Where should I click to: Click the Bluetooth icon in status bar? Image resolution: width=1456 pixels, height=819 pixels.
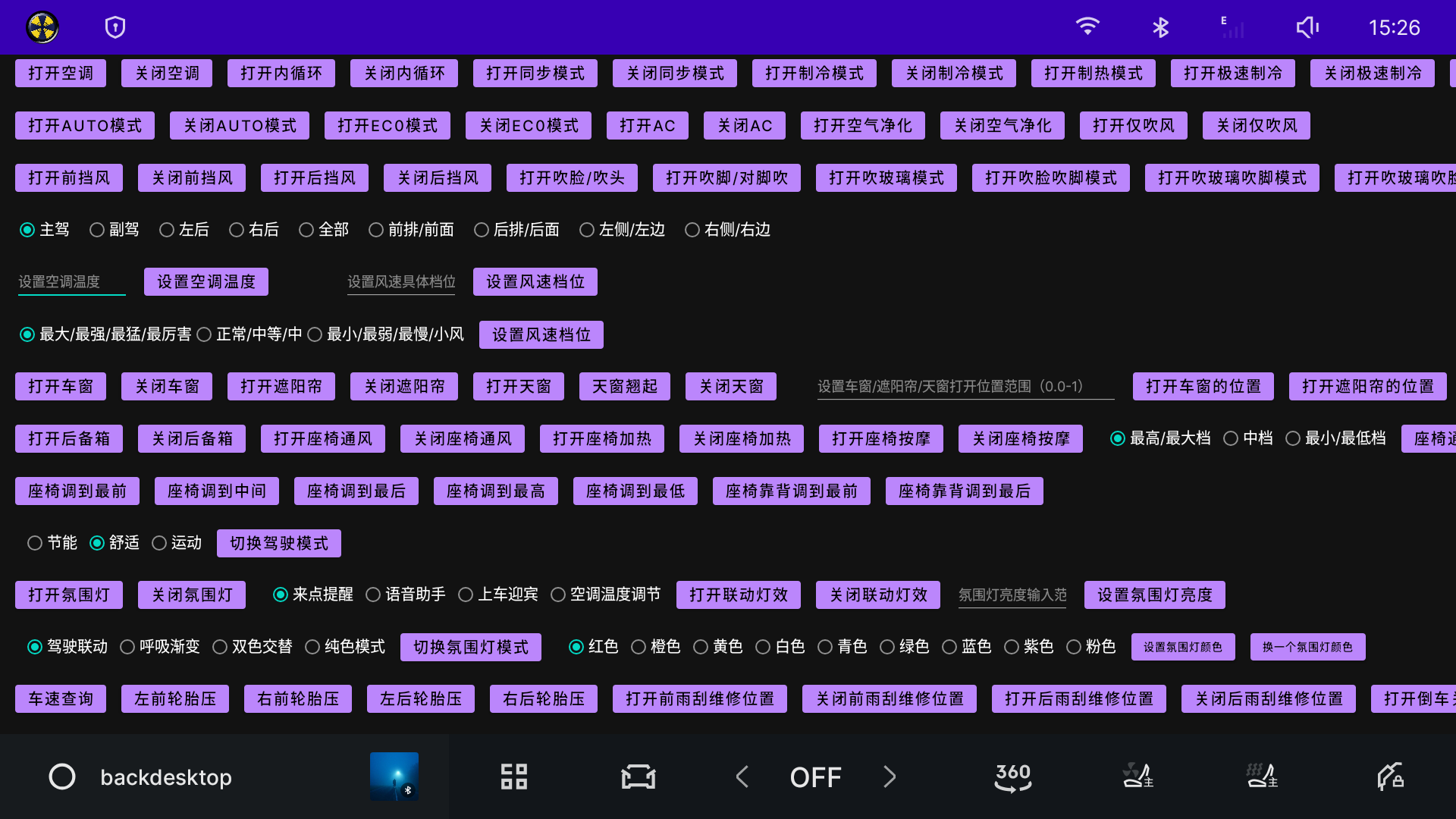(1160, 28)
